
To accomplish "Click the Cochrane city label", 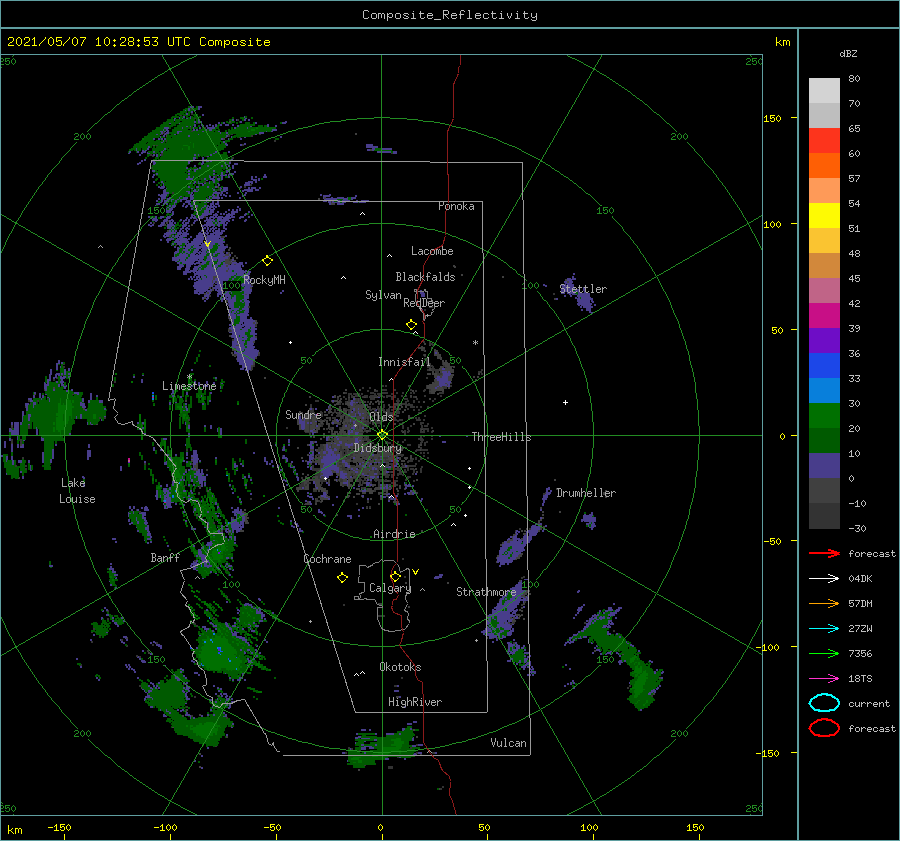I will 327,559.
